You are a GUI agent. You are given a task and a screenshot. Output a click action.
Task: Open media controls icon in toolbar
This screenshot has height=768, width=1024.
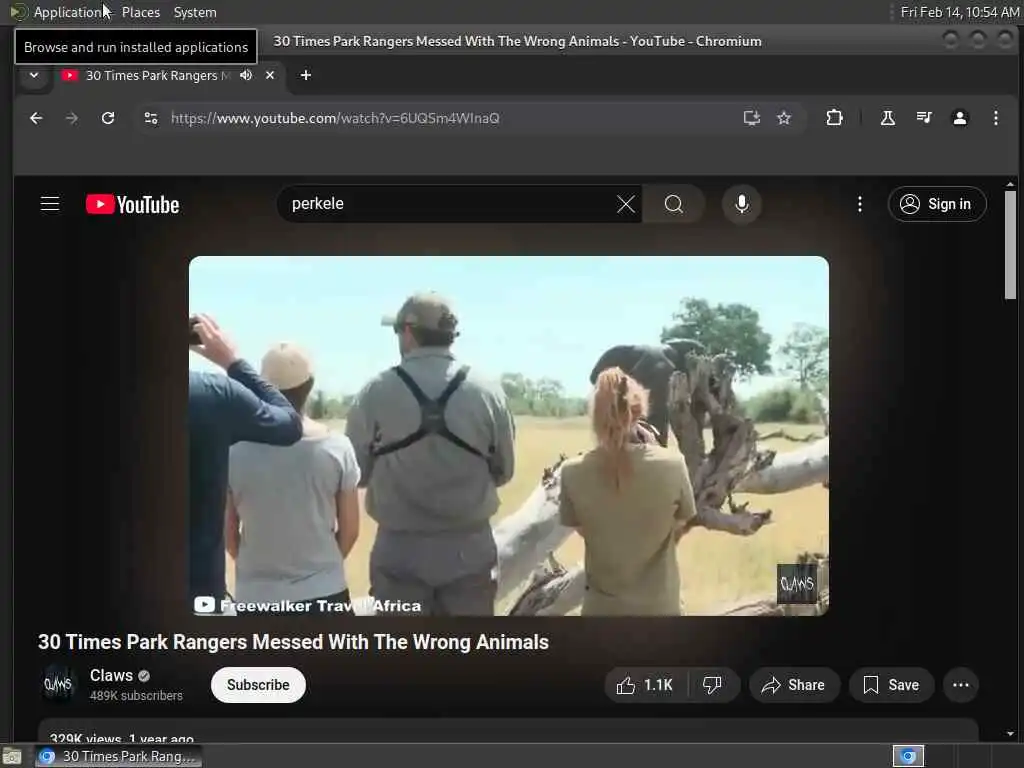click(x=923, y=118)
